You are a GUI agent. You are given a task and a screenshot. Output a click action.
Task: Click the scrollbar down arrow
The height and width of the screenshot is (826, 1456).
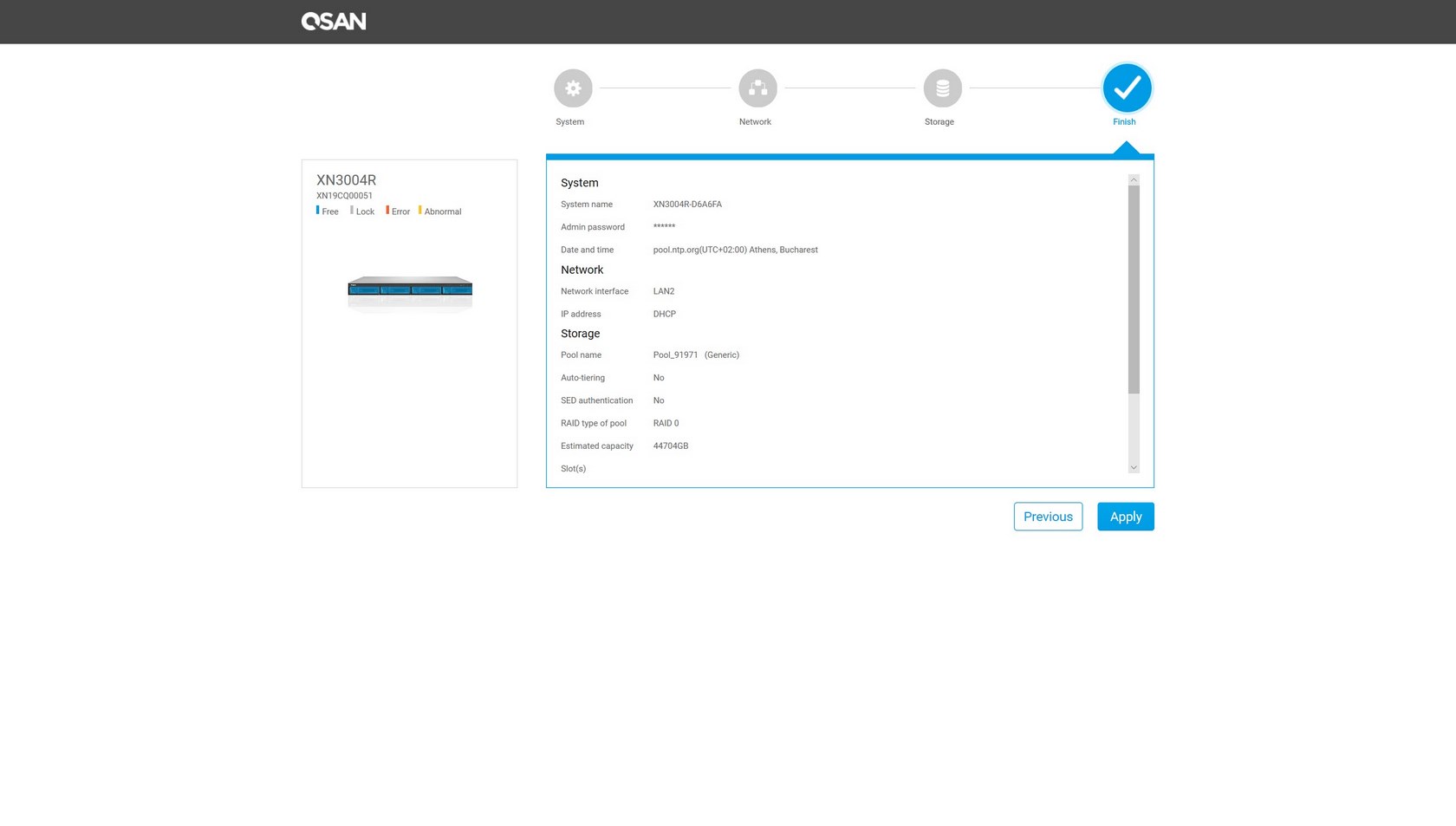1134,468
